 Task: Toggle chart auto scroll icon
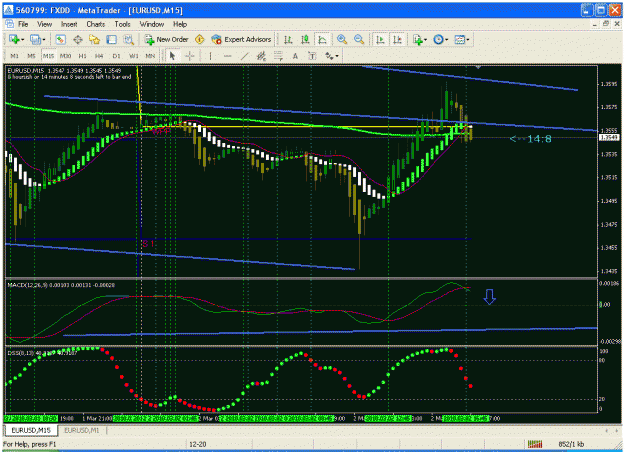click(x=380, y=39)
